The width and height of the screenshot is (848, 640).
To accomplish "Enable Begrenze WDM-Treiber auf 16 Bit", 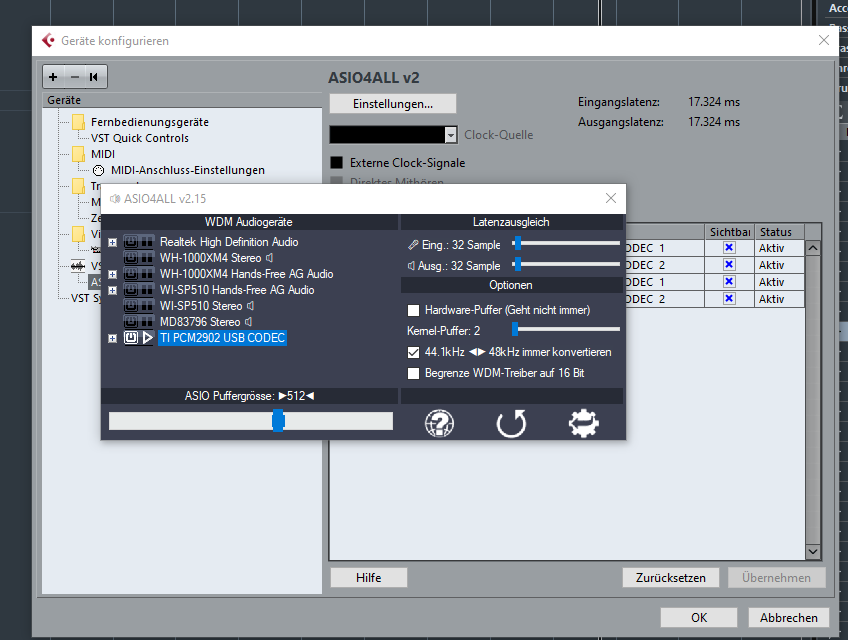I will click(x=413, y=373).
